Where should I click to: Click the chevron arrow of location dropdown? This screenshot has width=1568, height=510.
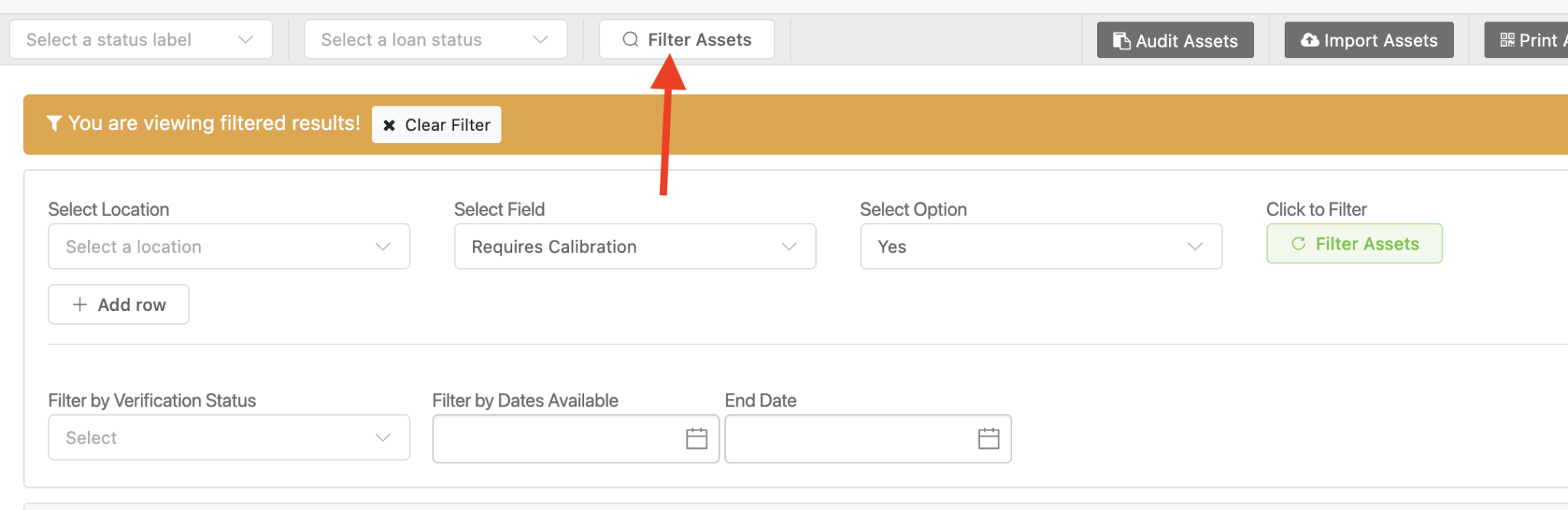pyautogui.click(x=383, y=247)
